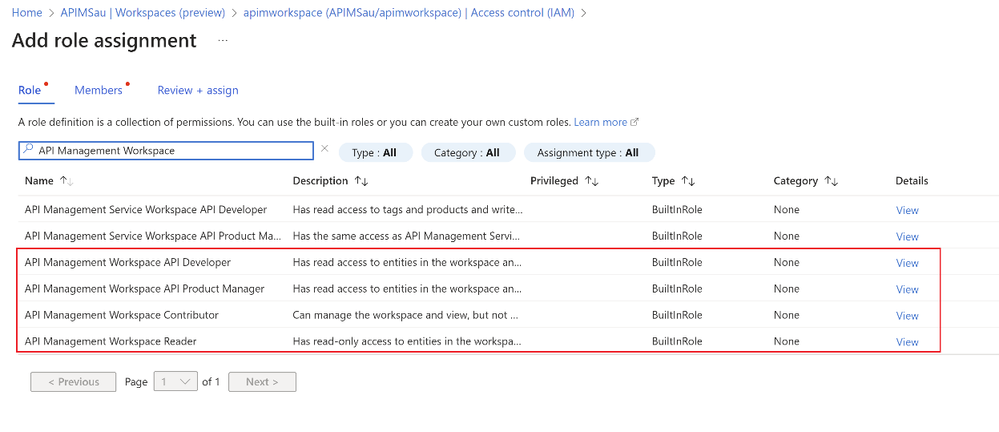Click description 'Has the same access as API Management'

407,236
